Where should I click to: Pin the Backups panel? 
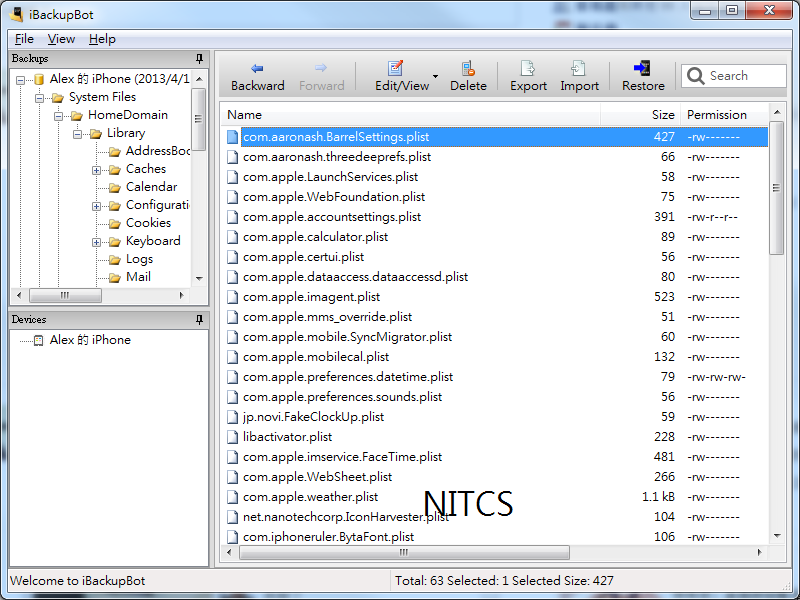click(x=199, y=59)
